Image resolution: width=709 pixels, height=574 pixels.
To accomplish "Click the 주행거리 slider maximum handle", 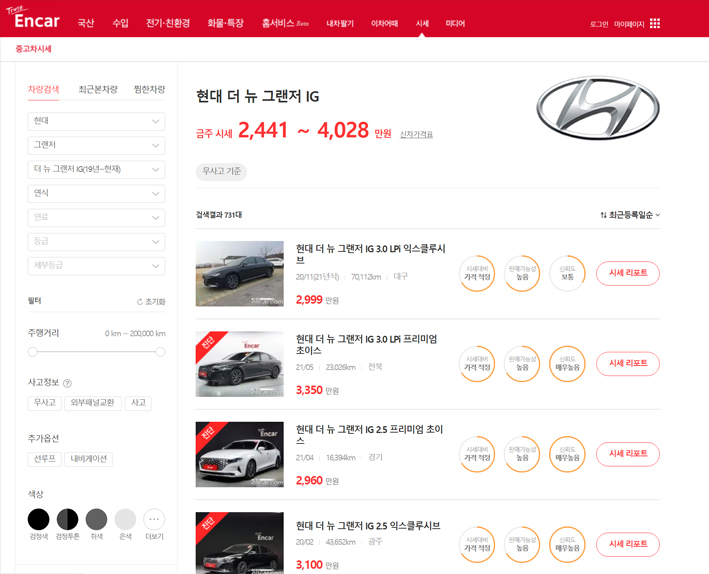I will pos(161,351).
